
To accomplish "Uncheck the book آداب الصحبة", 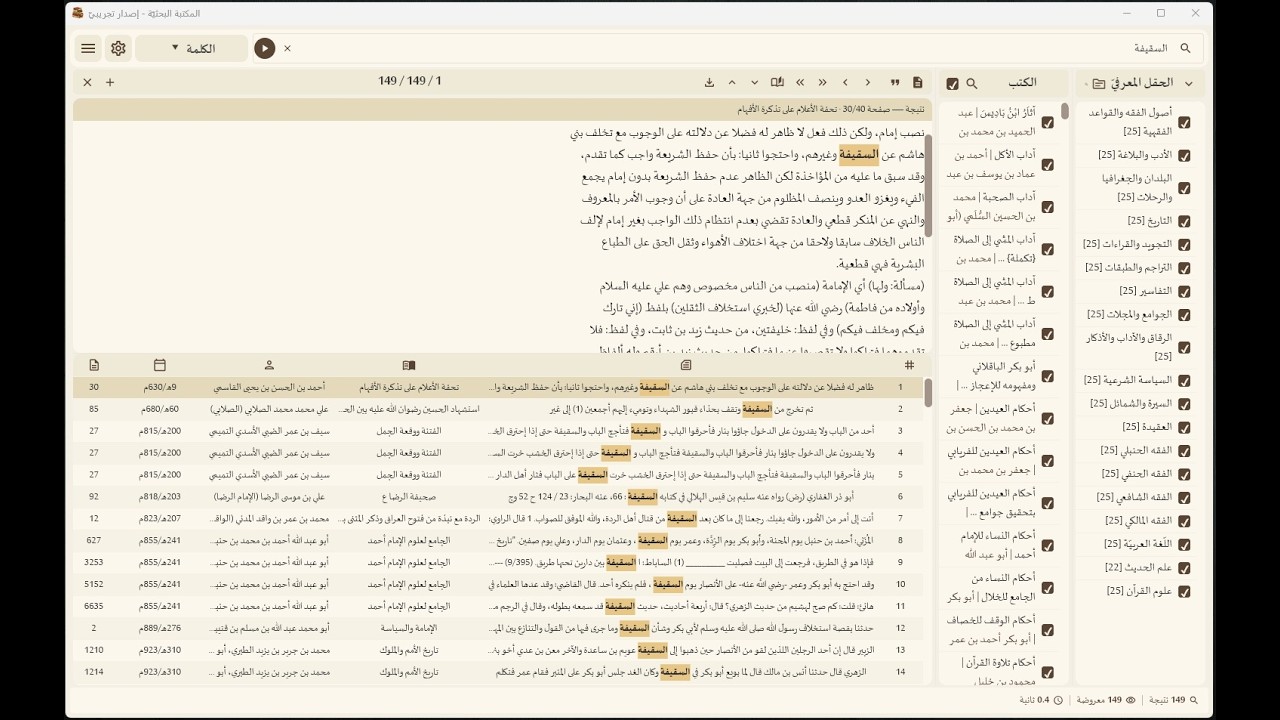I will click(1047, 207).
